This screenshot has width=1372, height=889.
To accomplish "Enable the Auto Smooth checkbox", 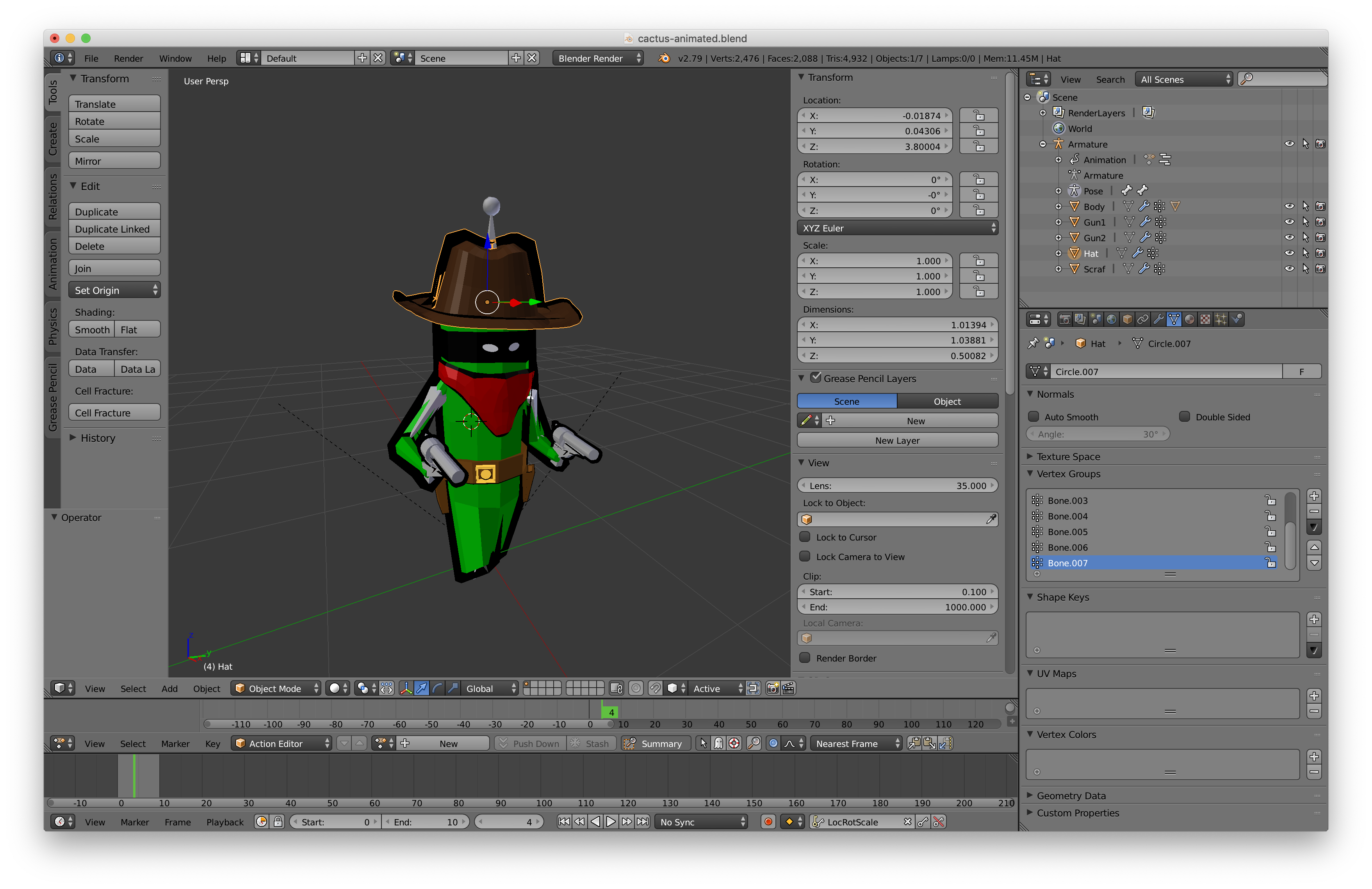I will pos(1033,416).
